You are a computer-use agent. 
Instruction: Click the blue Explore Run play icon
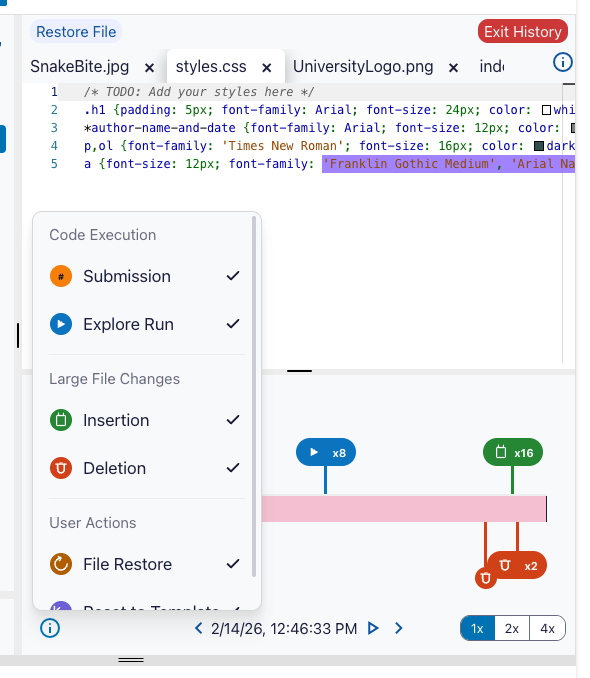tap(61, 324)
